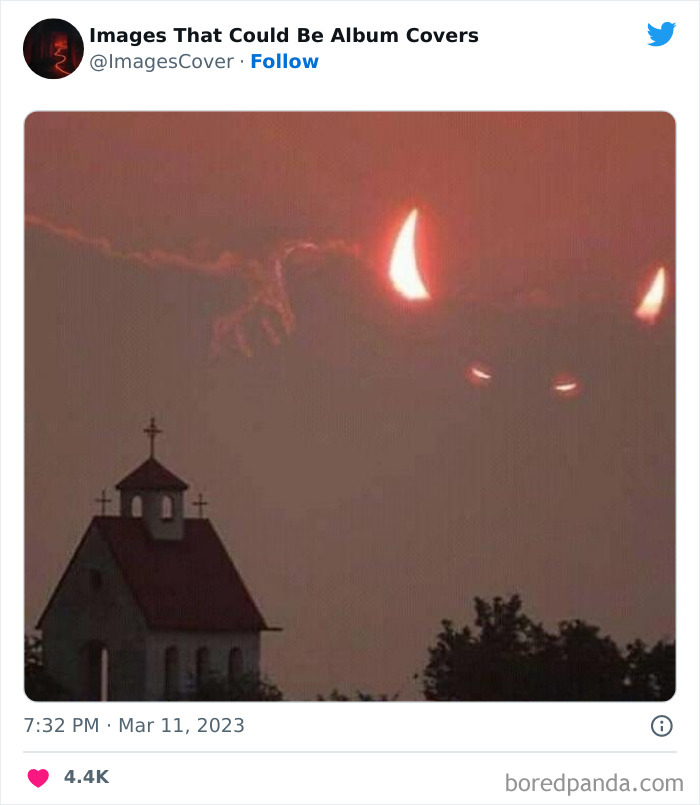Like the tweet with the pink heart
700x805 pixels.
point(38,777)
